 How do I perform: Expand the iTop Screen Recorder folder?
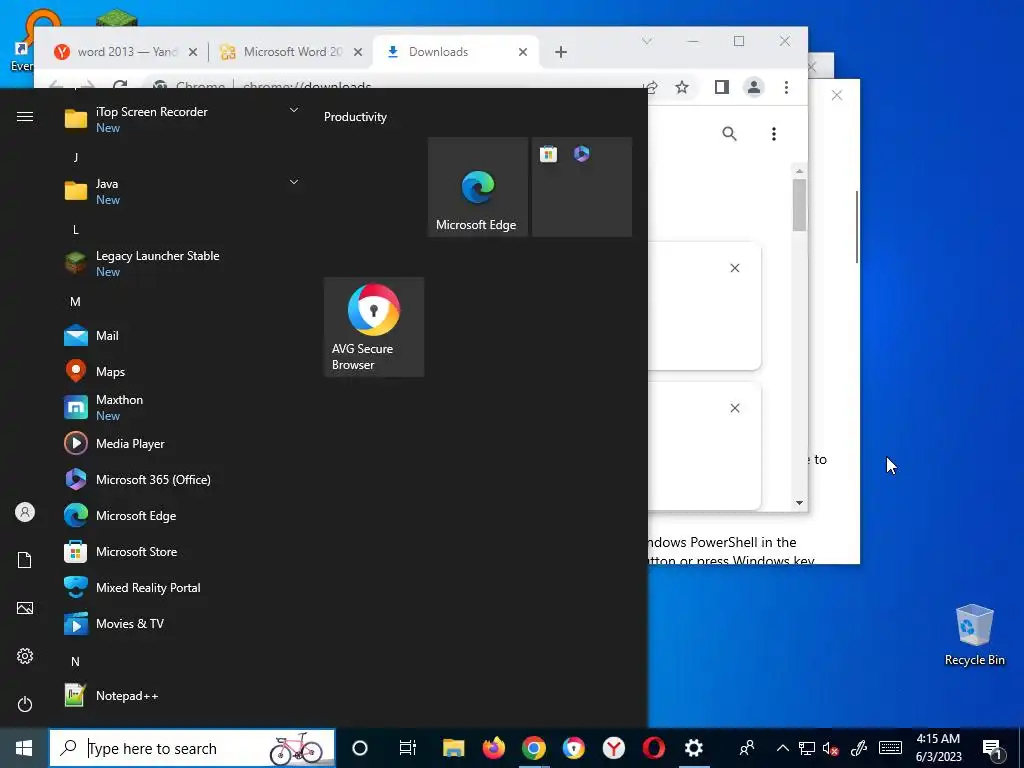pyautogui.click(x=294, y=110)
